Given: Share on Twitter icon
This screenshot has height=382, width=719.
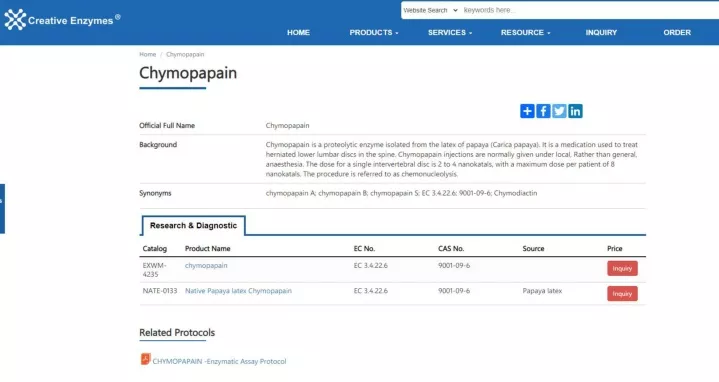Looking at the screenshot, I should coord(559,111).
